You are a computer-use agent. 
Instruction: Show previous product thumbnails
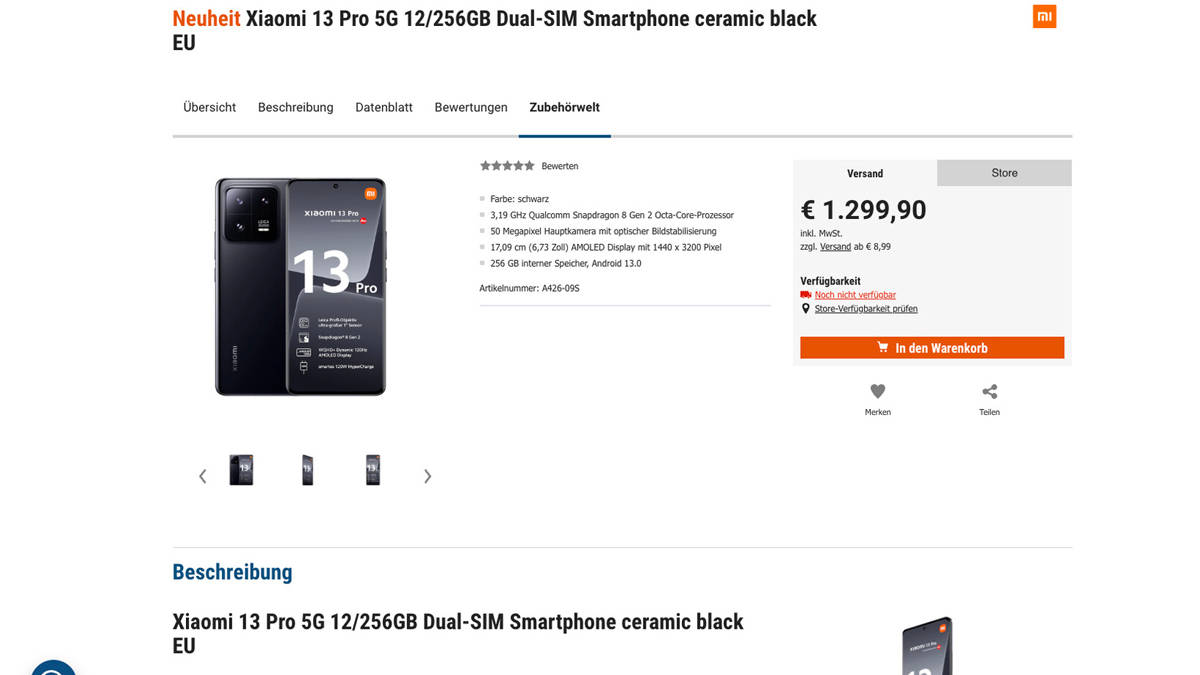coord(202,476)
